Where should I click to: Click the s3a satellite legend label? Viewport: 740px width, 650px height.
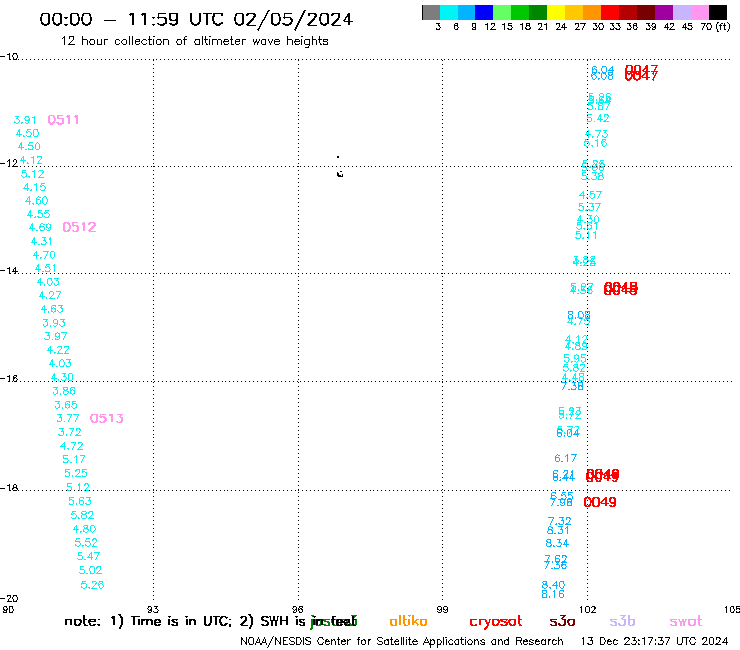coord(562,621)
